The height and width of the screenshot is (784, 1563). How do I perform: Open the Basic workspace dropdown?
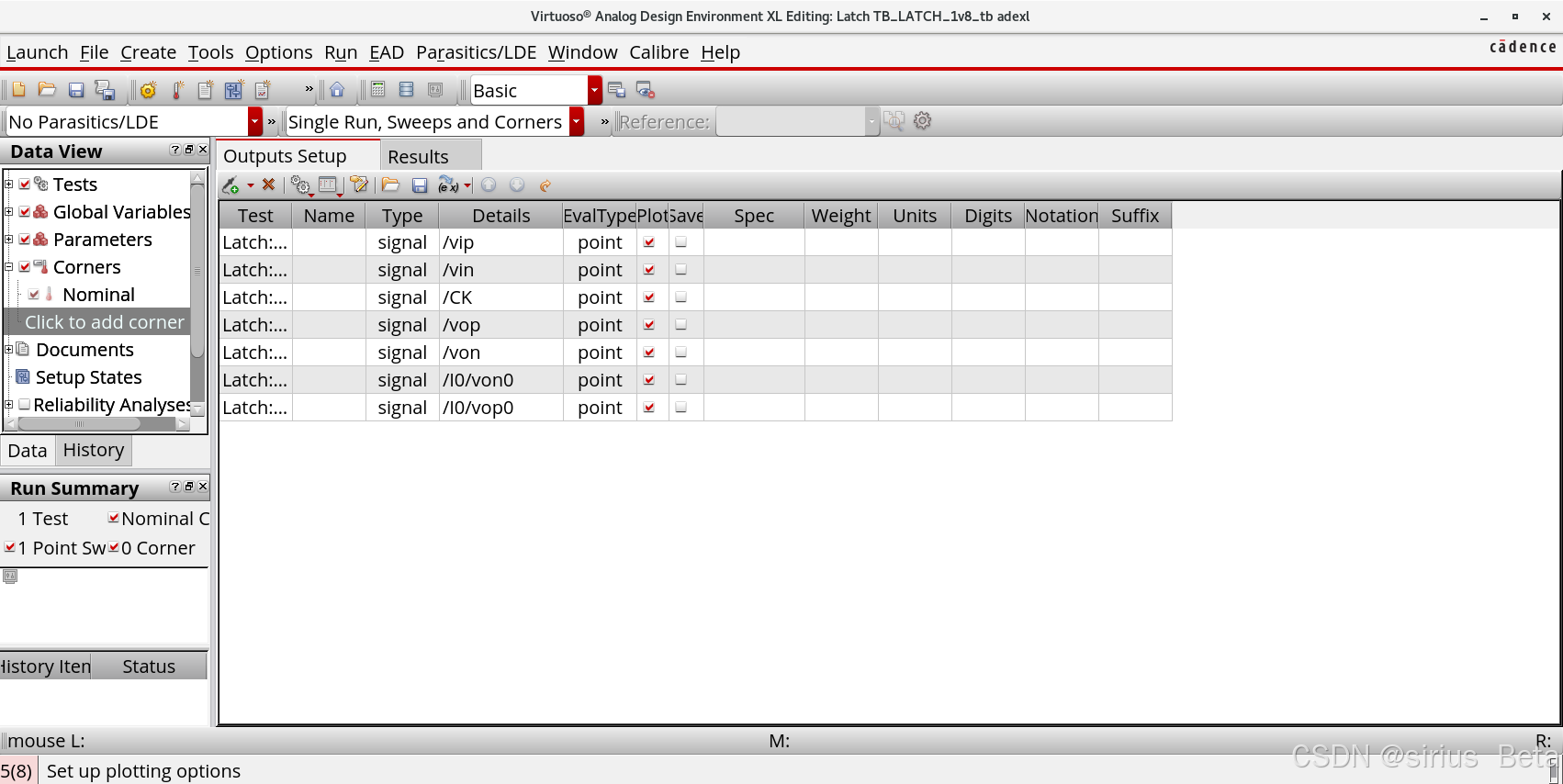[x=595, y=90]
